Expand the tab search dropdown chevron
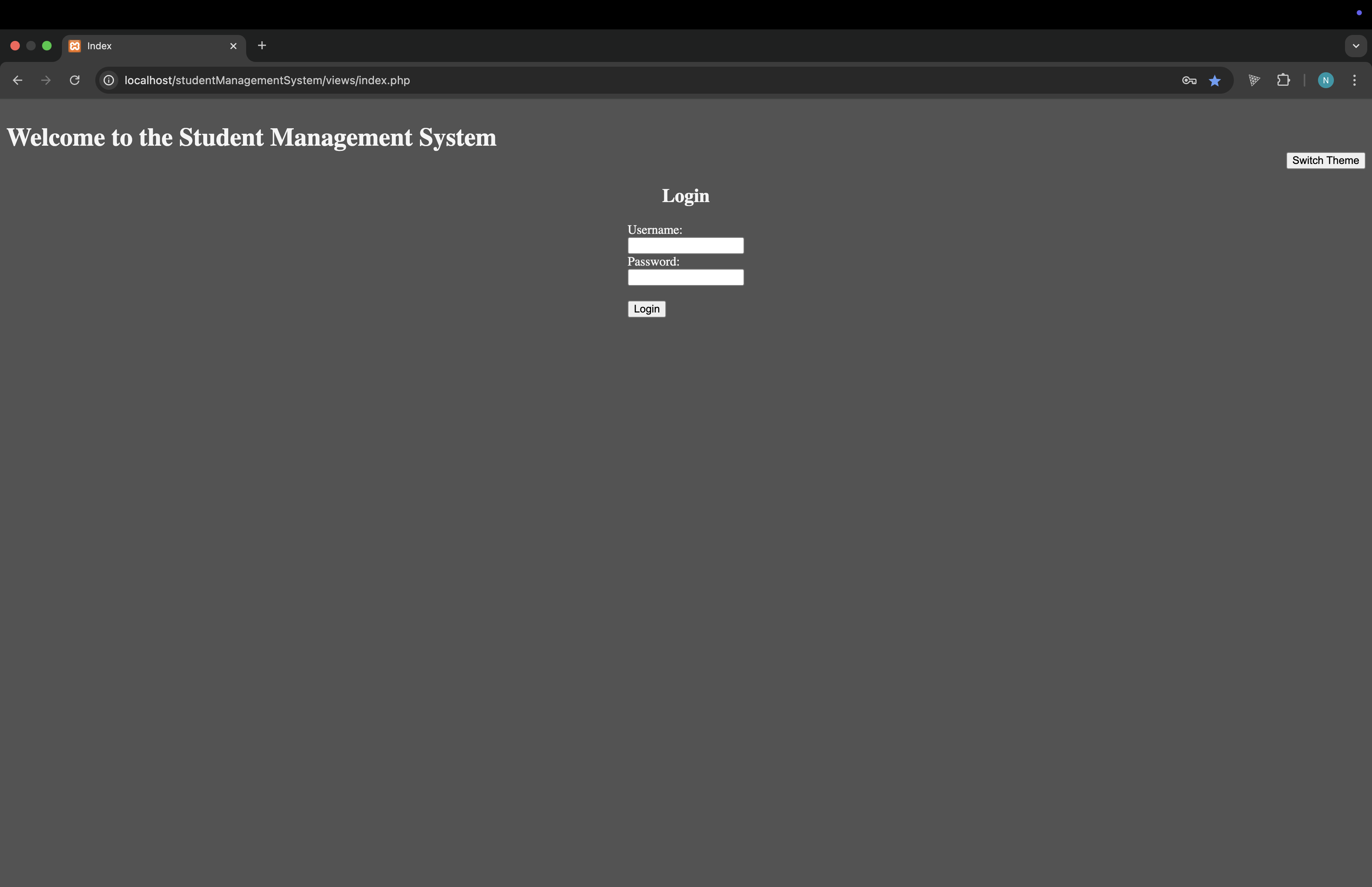The width and height of the screenshot is (1372, 887). pos(1355,46)
